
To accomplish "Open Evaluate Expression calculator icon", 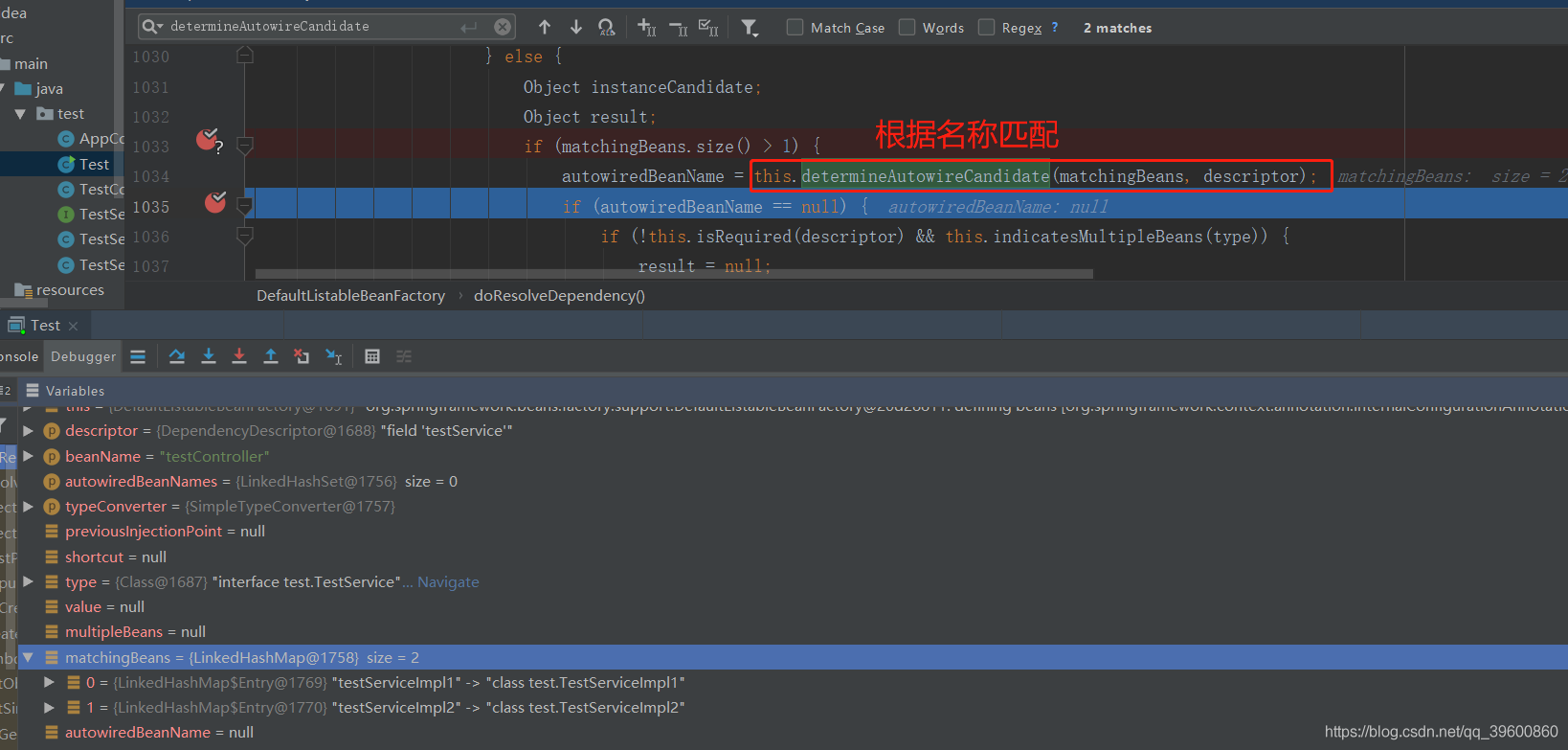I will [372, 356].
